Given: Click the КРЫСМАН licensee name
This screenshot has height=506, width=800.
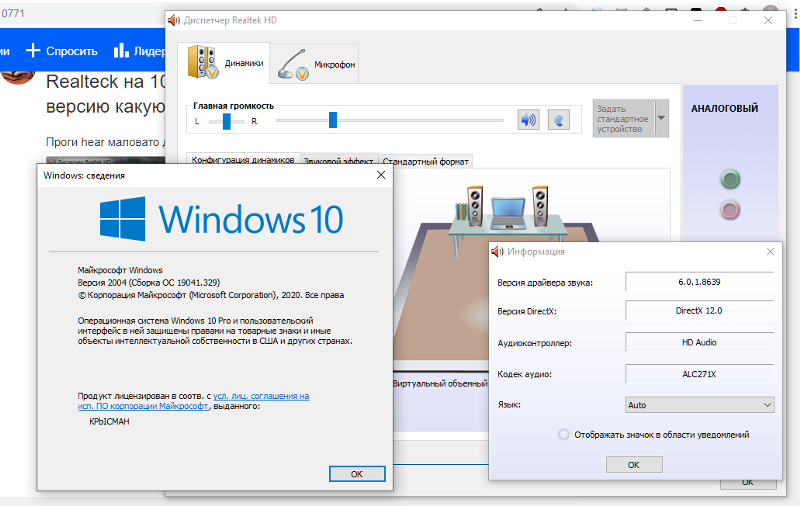Looking at the screenshot, I should 109,421.
